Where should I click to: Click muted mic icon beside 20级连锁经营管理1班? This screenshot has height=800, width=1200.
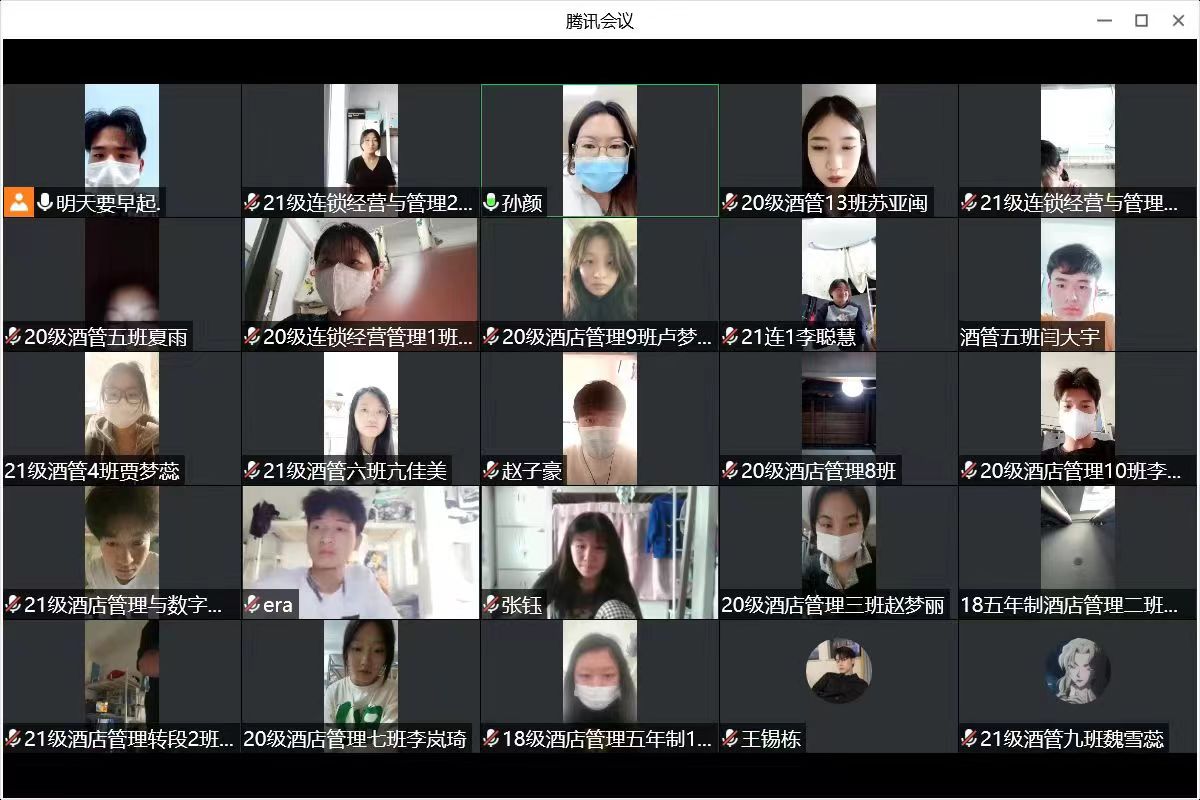[252, 337]
